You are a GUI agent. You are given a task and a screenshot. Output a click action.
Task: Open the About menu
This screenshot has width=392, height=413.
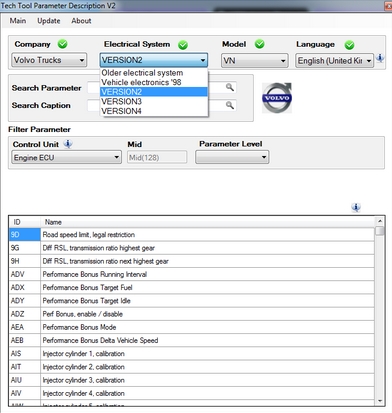tap(81, 21)
